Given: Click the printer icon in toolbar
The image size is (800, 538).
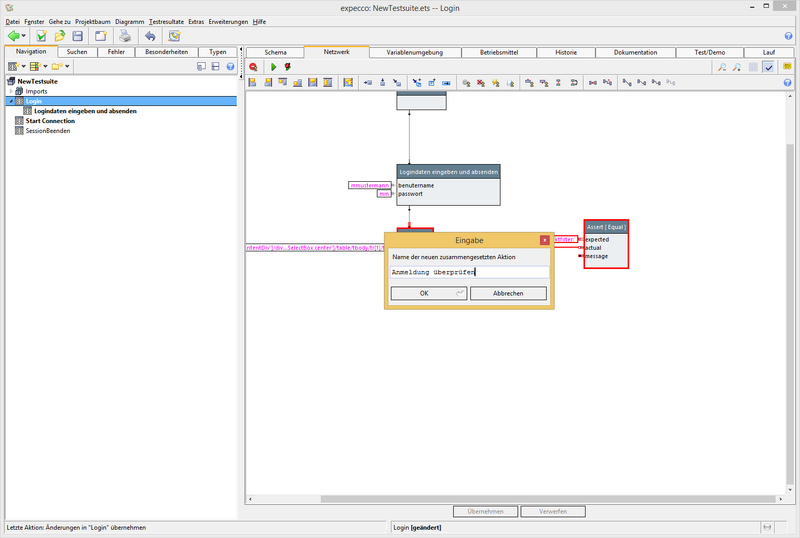Looking at the screenshot, I should click(x=126, y=36).
